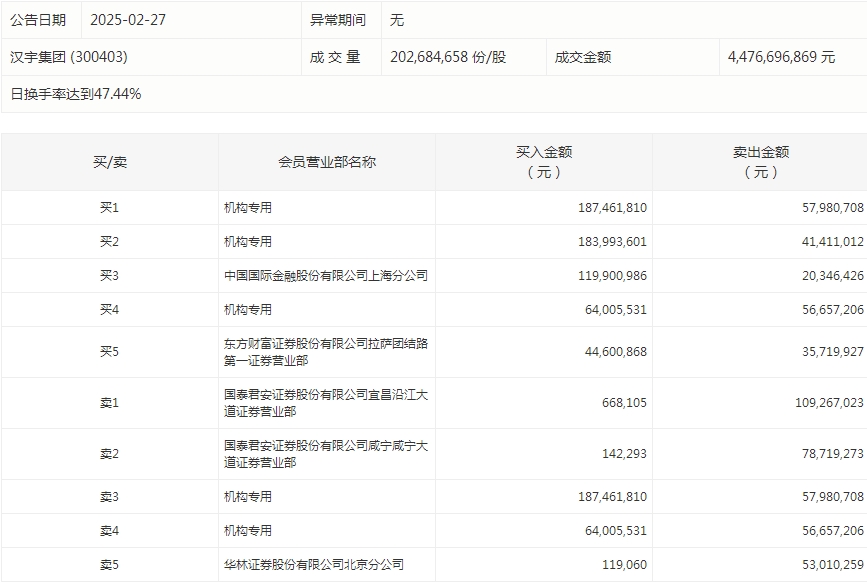The image size is (867, 582).
Task: Select sell amount 57,980,708 in 卖3 row
Action: point(833,497)
